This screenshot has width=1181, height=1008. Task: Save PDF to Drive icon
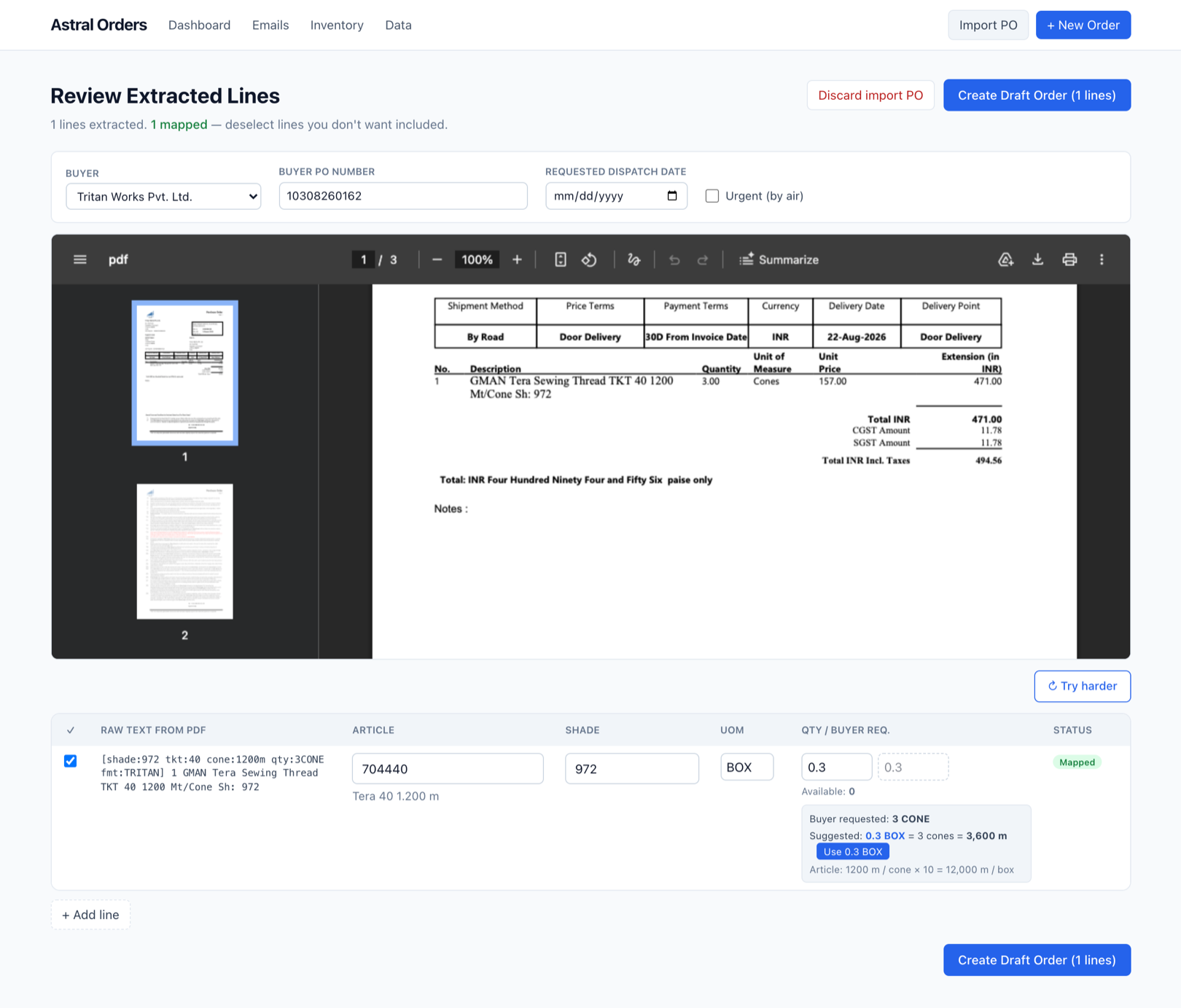click(1006, 259)
